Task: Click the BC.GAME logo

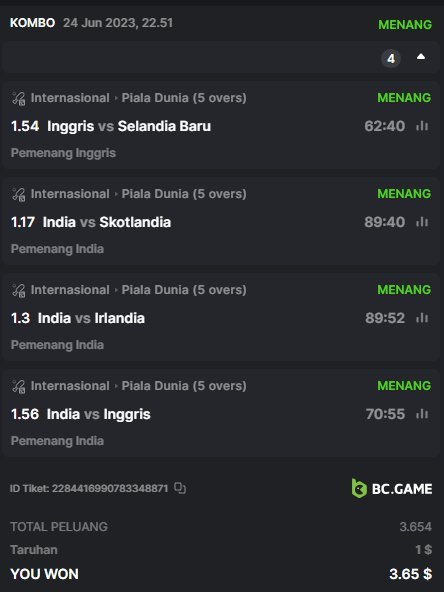Action: (x=392, y=488)
